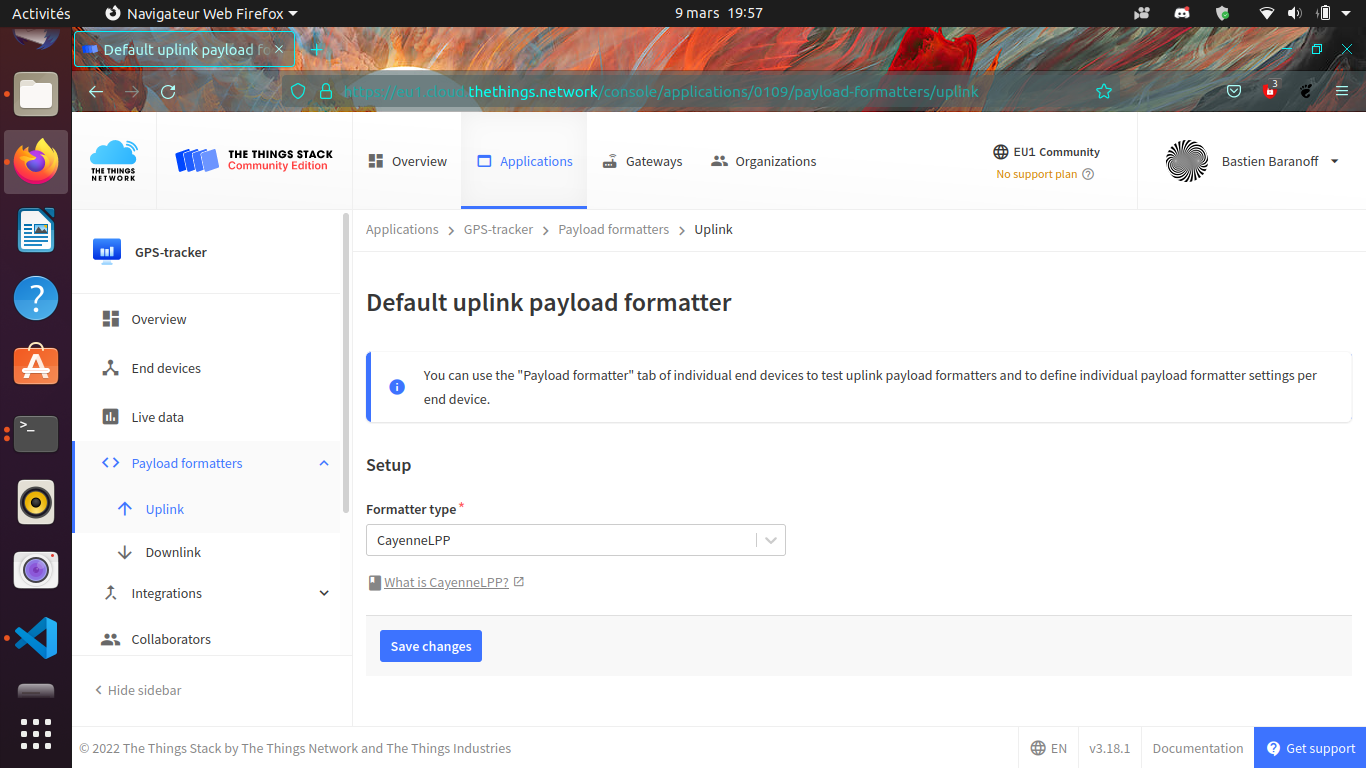The height and width of the screenshot is (768, 1366).
Task: Expand the Integrations chevron
Action: tap(323, 593)
